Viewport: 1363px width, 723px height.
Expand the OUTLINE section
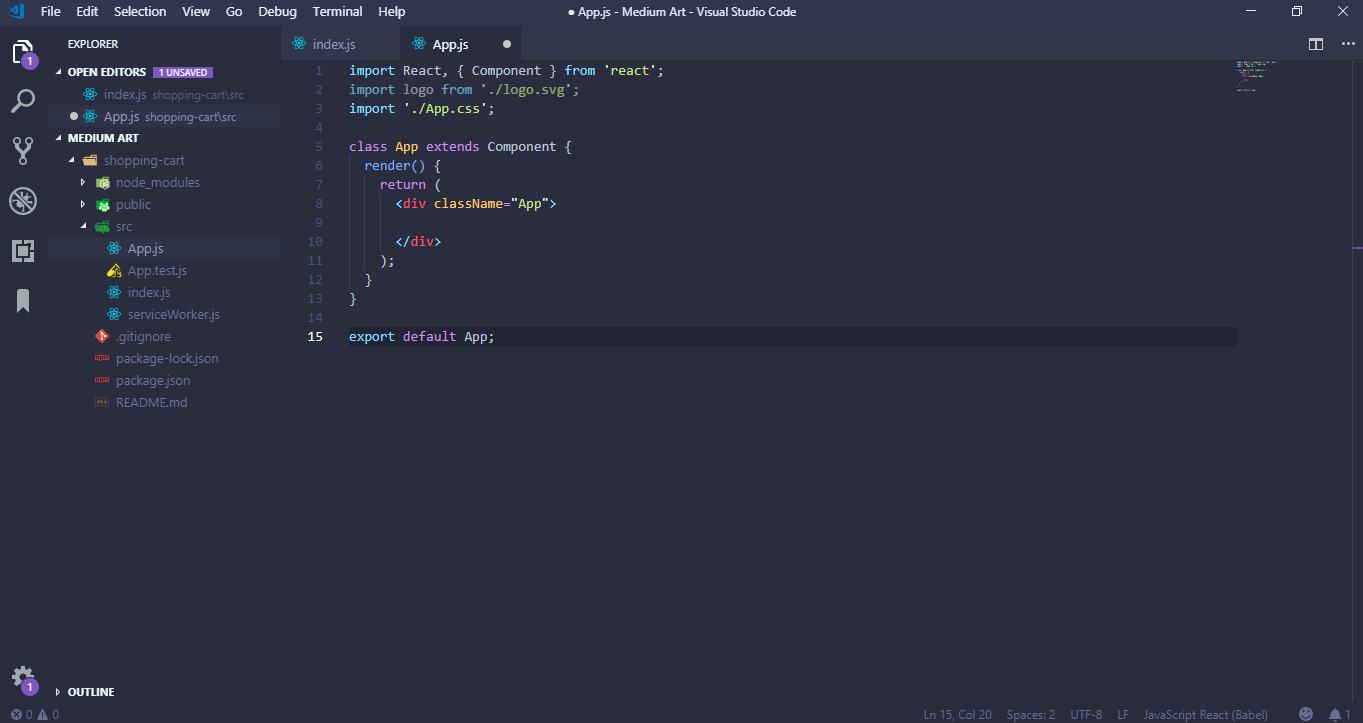(88, 691)
